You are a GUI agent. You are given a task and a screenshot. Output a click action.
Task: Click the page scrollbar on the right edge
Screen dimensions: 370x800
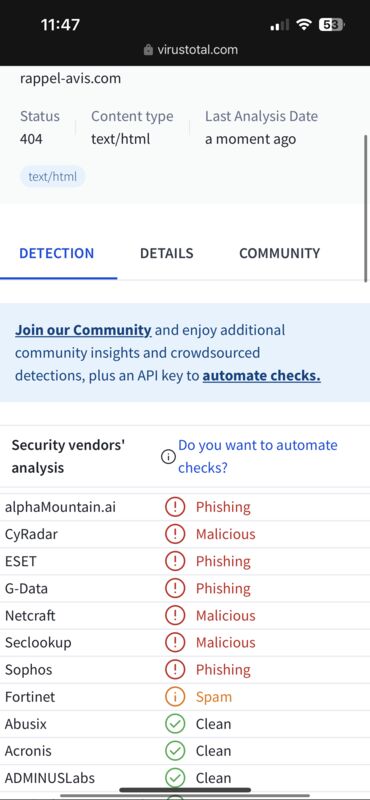point(366,209)
